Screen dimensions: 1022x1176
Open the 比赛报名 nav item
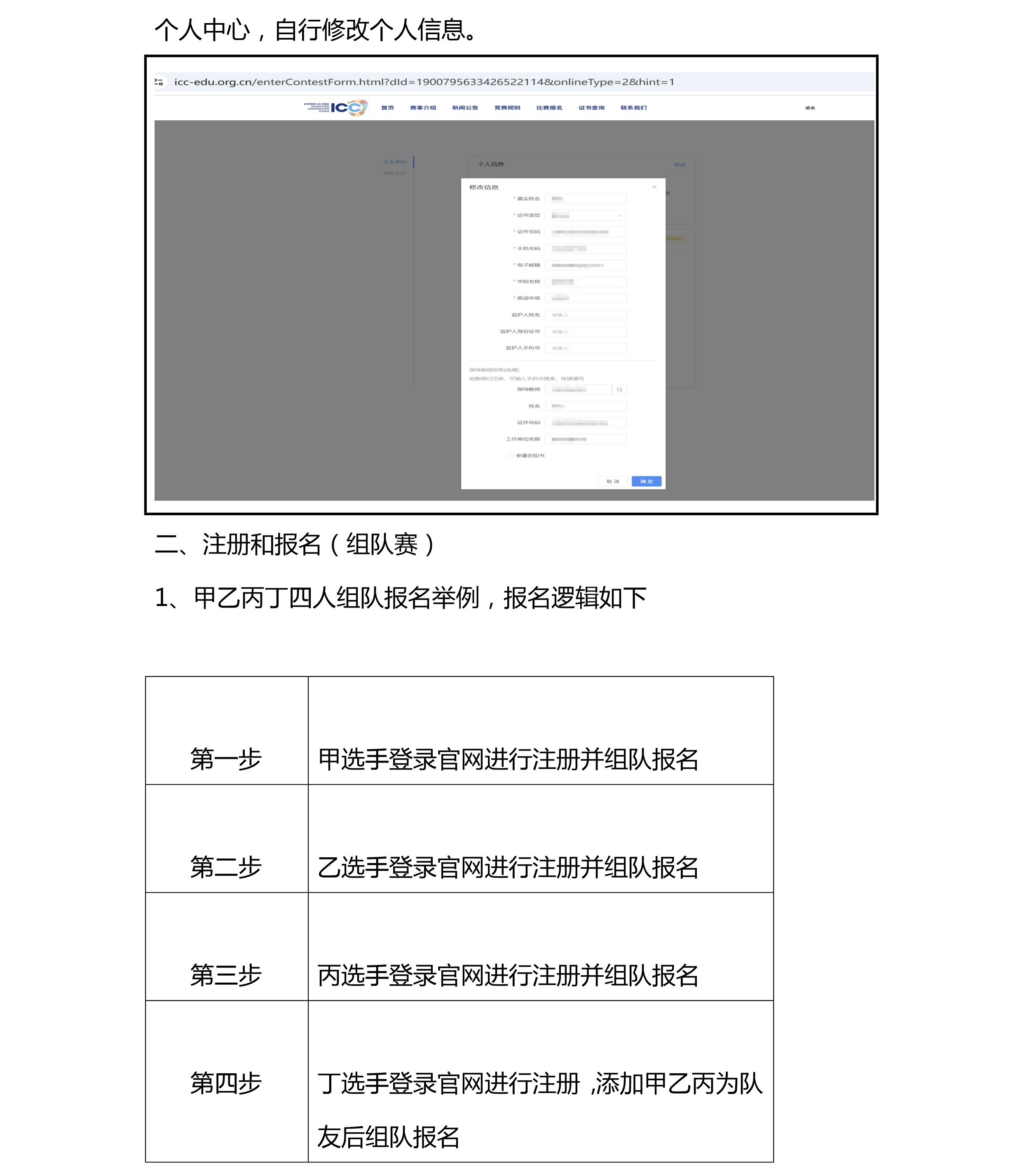(x=549, y=108)
